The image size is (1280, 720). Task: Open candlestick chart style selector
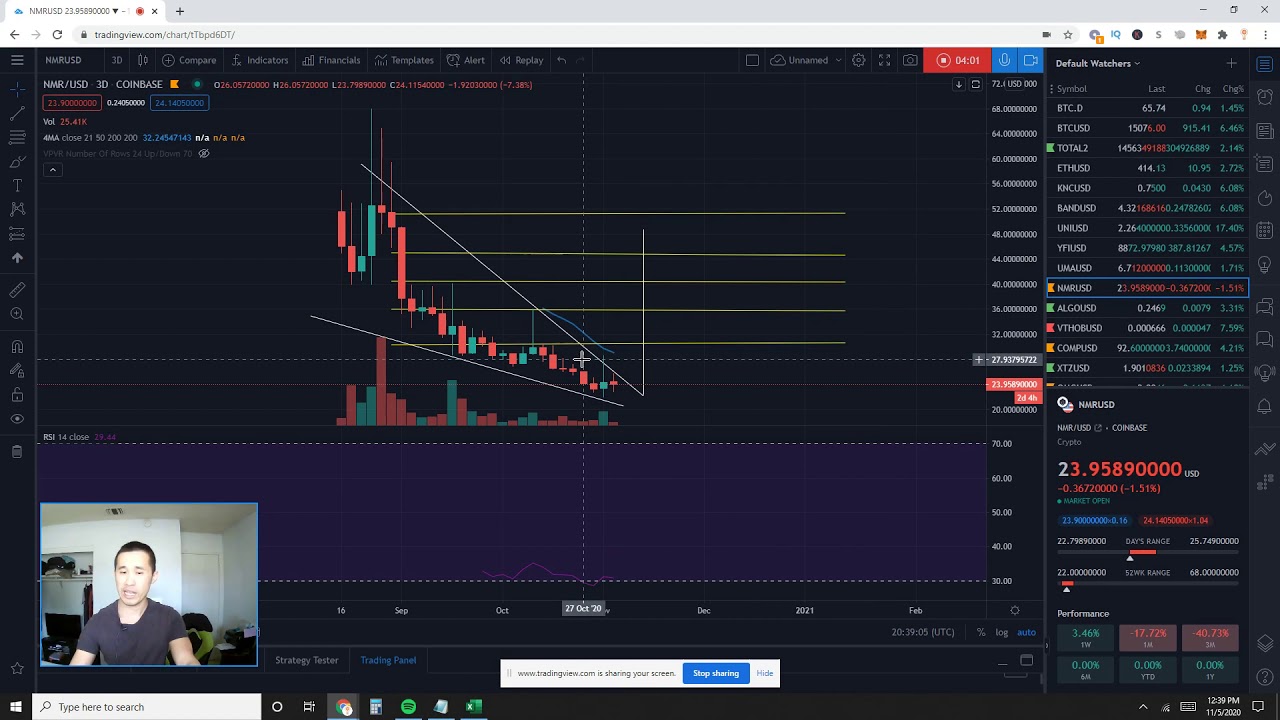point(143,60)
